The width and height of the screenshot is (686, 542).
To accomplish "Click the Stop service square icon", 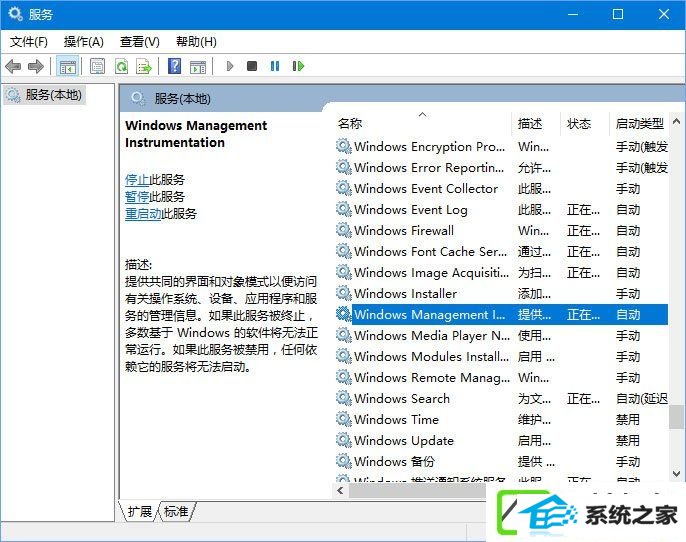I will pos(252,66).
